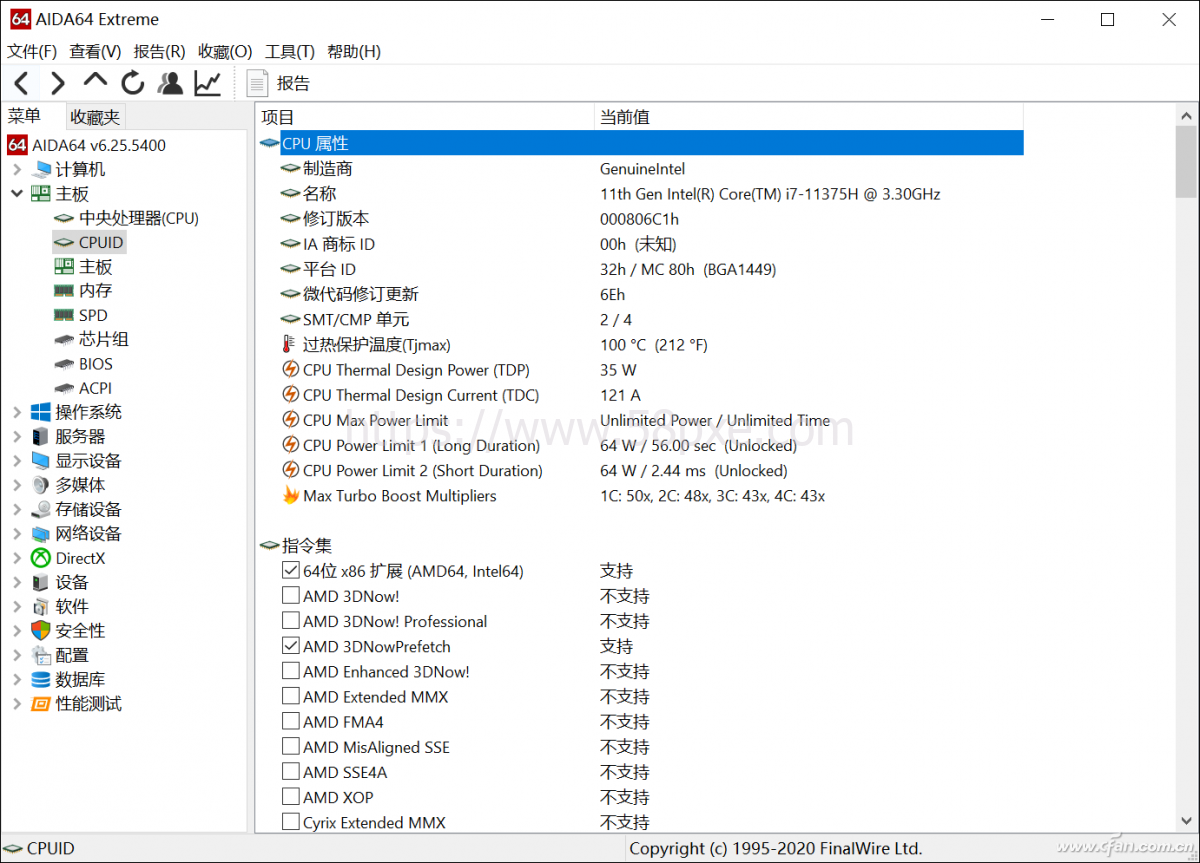The image size is (1200, 863).
Task: Click the DirectX Xbox icon in tree
Action: click(x=41, y=558)
